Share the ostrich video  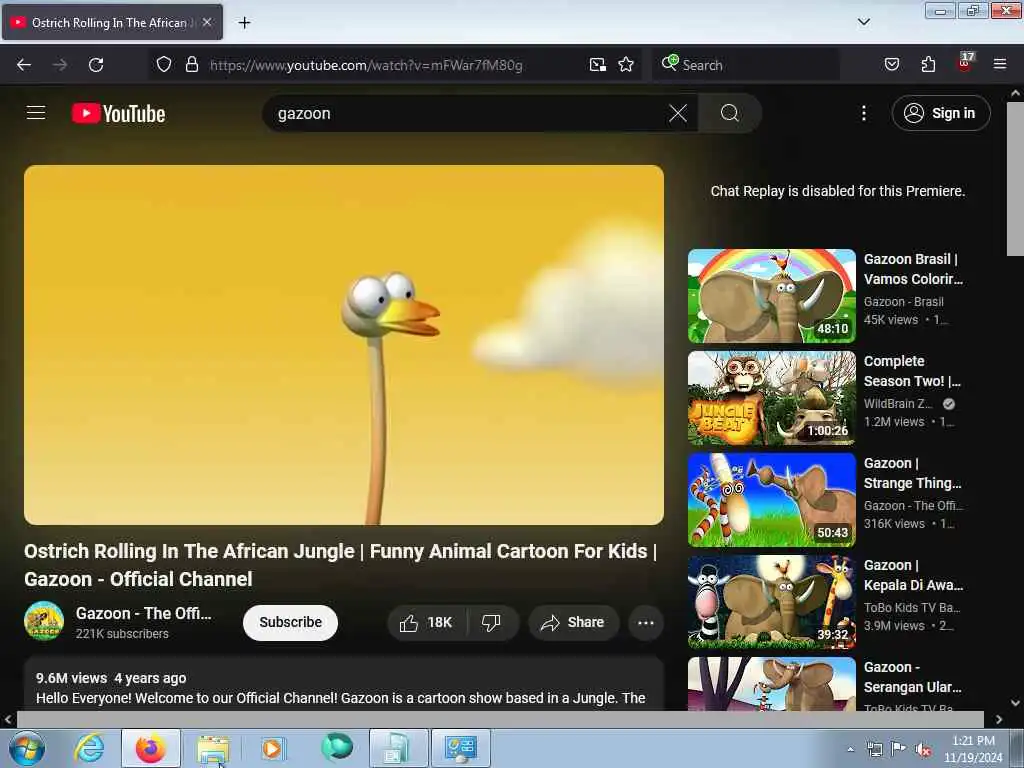pyautogui.click(x=573, y=622)
